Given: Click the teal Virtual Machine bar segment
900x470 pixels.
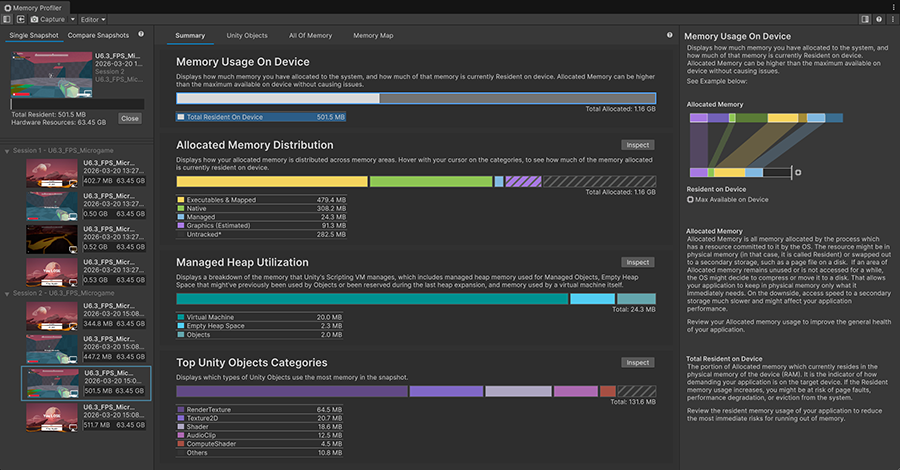Looking at the screenshot, I should coord(373,299).
